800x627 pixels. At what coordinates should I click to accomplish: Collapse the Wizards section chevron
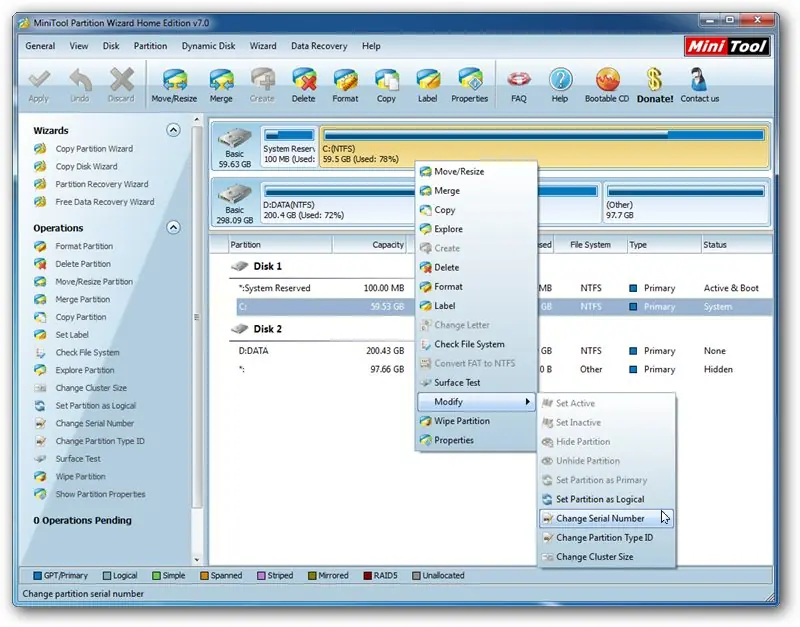[x=173, y=131]
